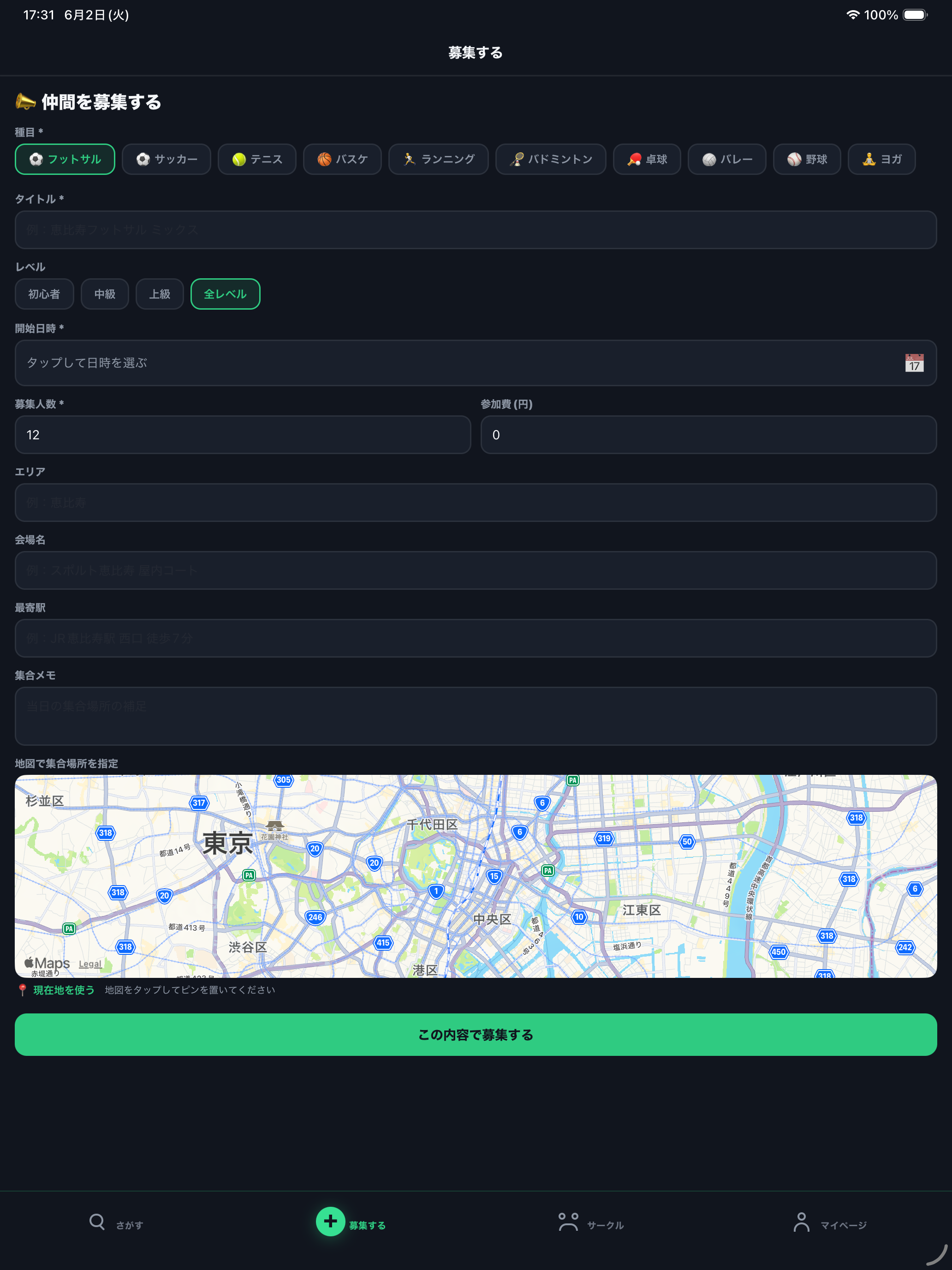Image resolution: width=952 pixels, height=1270 pixels.
Task: Focus the エリア input field
Action: point(476,503)
